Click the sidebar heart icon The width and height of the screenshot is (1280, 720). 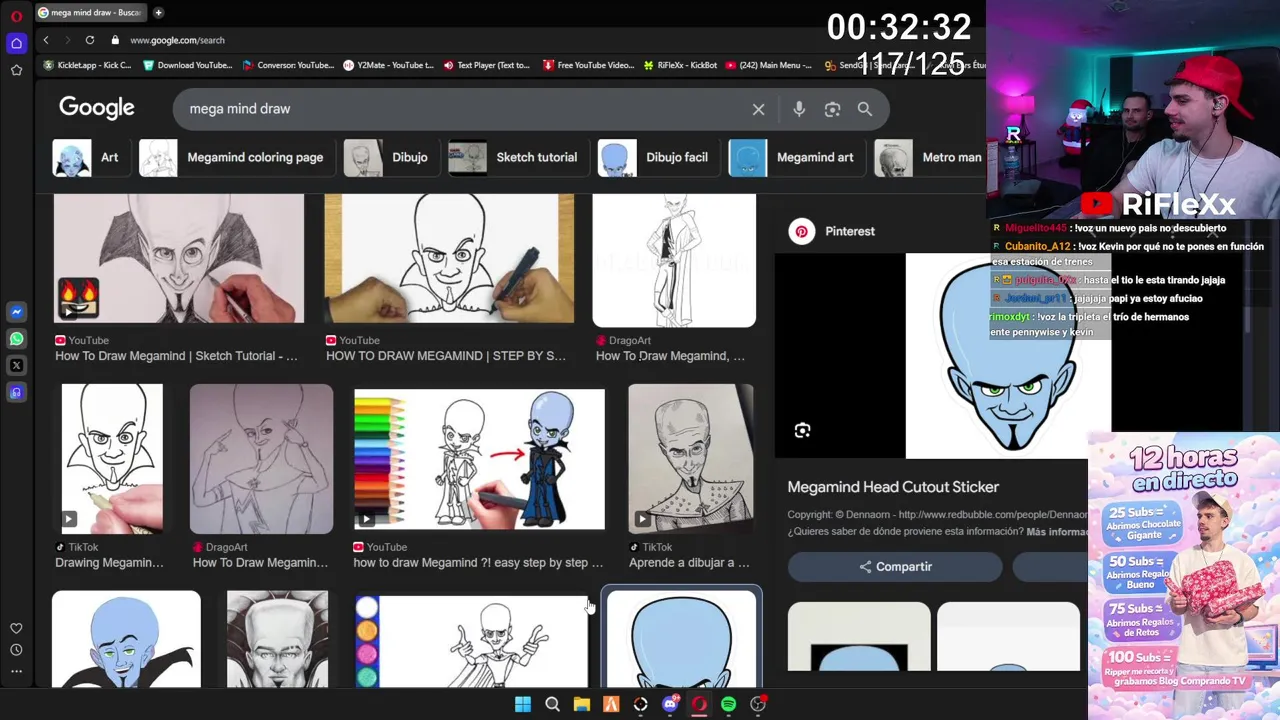(16, 628)
